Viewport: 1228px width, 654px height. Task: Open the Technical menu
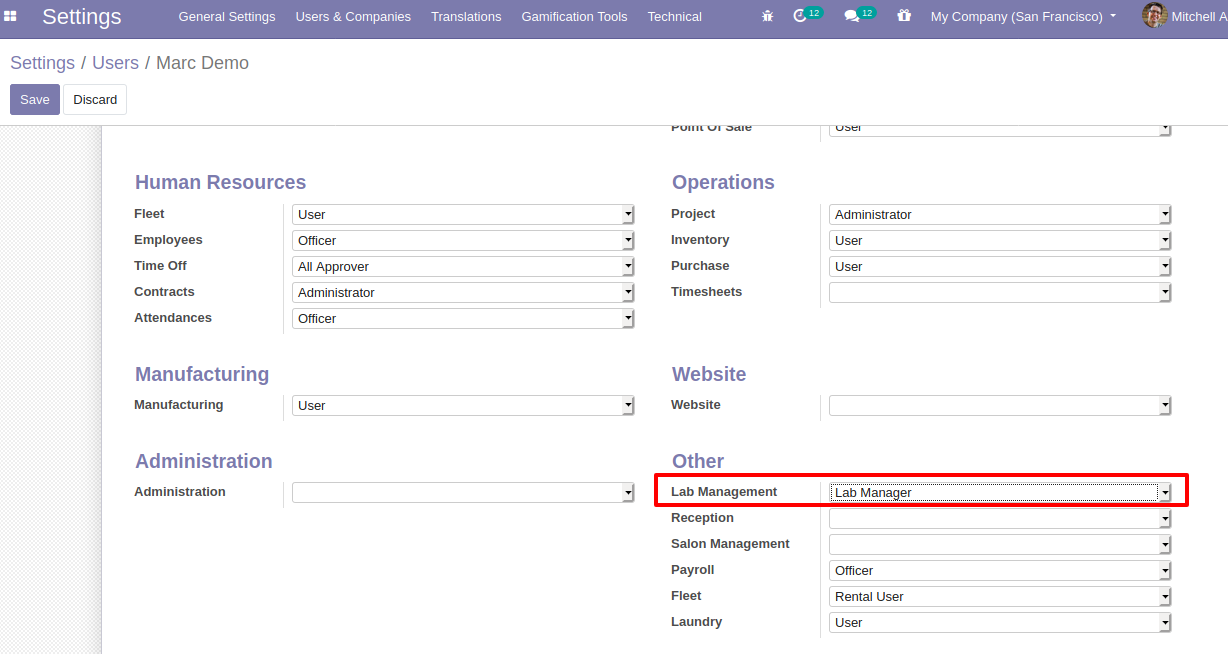pyautogui.click(x=674, y=16)
